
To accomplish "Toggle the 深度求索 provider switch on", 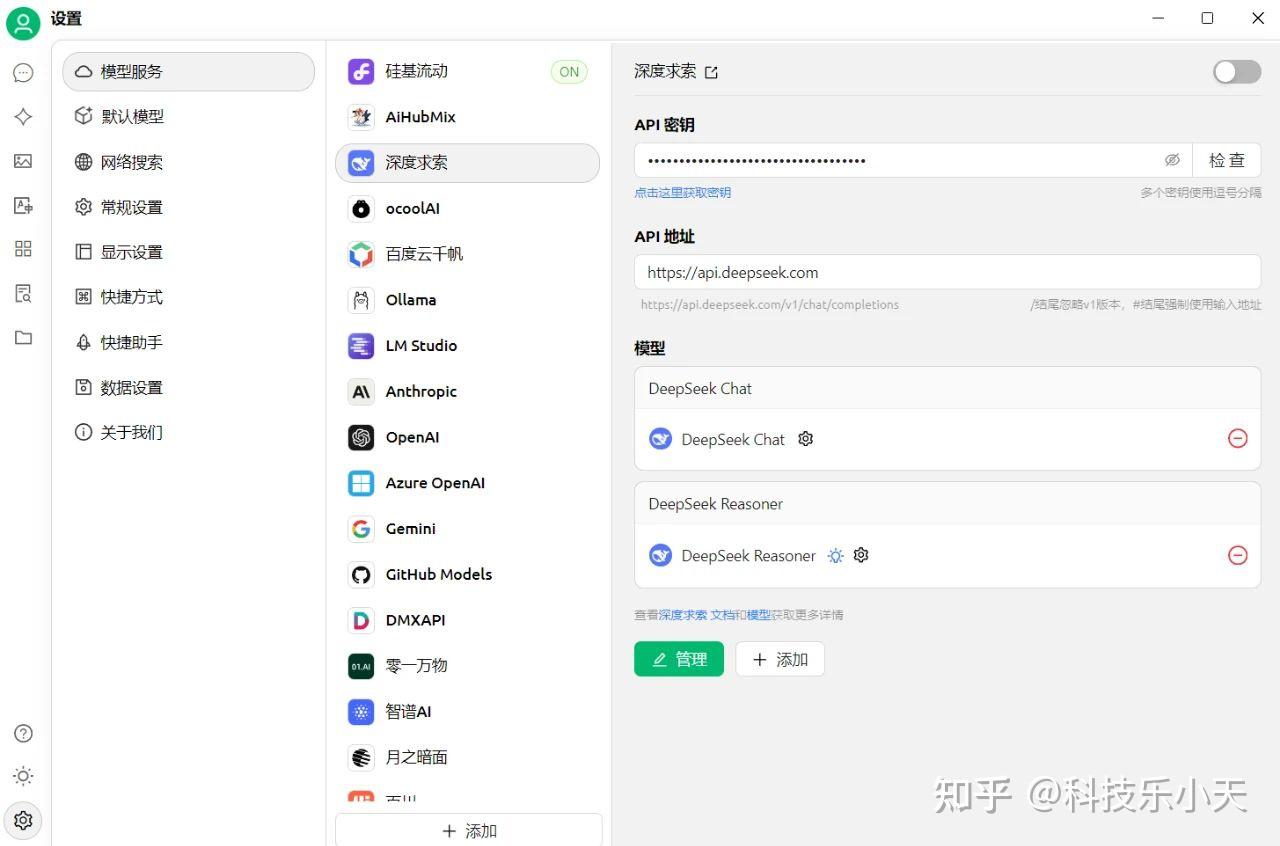I will click(x=1236, y=71).
